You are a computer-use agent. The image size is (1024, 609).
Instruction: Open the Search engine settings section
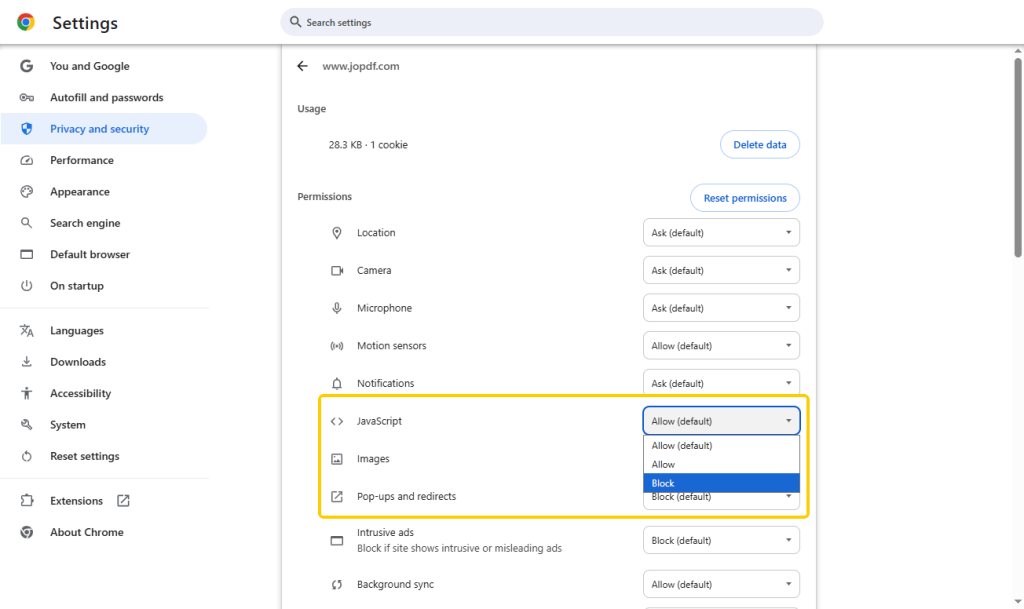(x=85, y=223)
